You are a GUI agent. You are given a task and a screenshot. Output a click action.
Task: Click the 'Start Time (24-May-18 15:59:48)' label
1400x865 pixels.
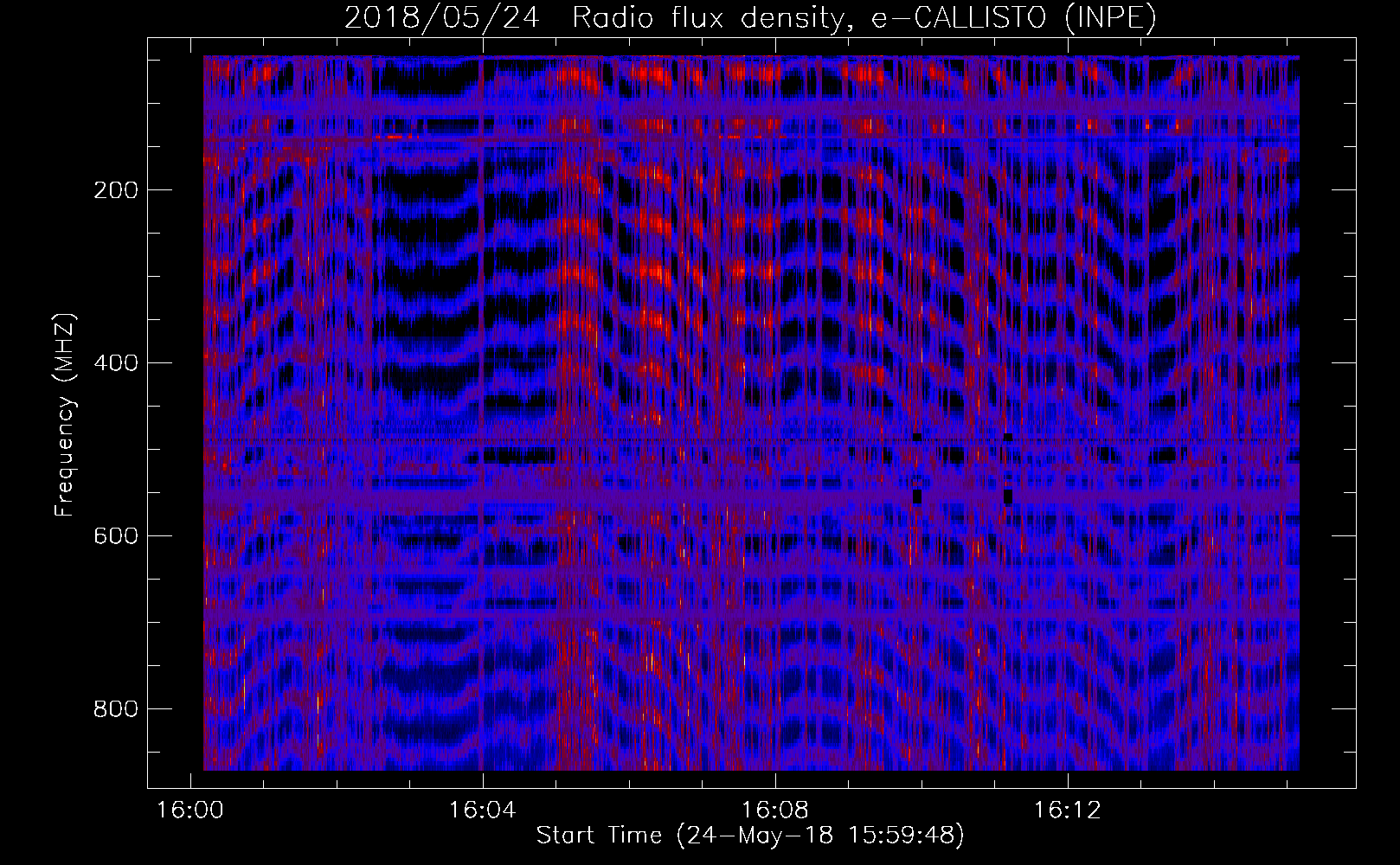749,836
